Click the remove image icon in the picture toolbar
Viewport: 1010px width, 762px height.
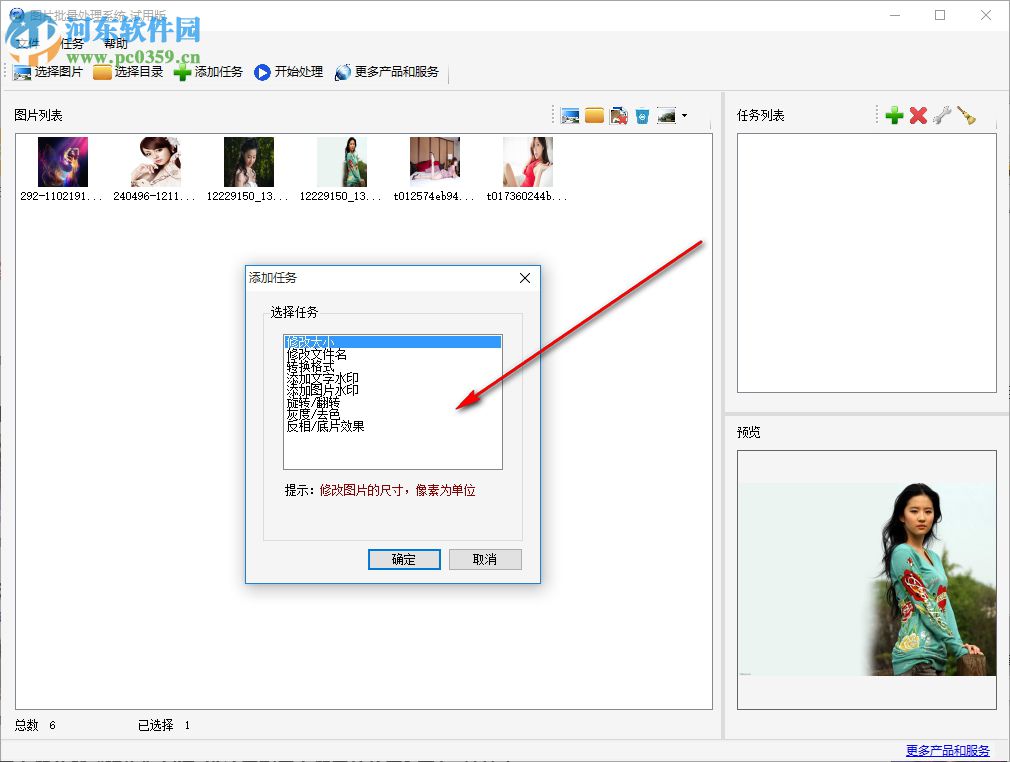pyautogui.click(x=618, y=115)
